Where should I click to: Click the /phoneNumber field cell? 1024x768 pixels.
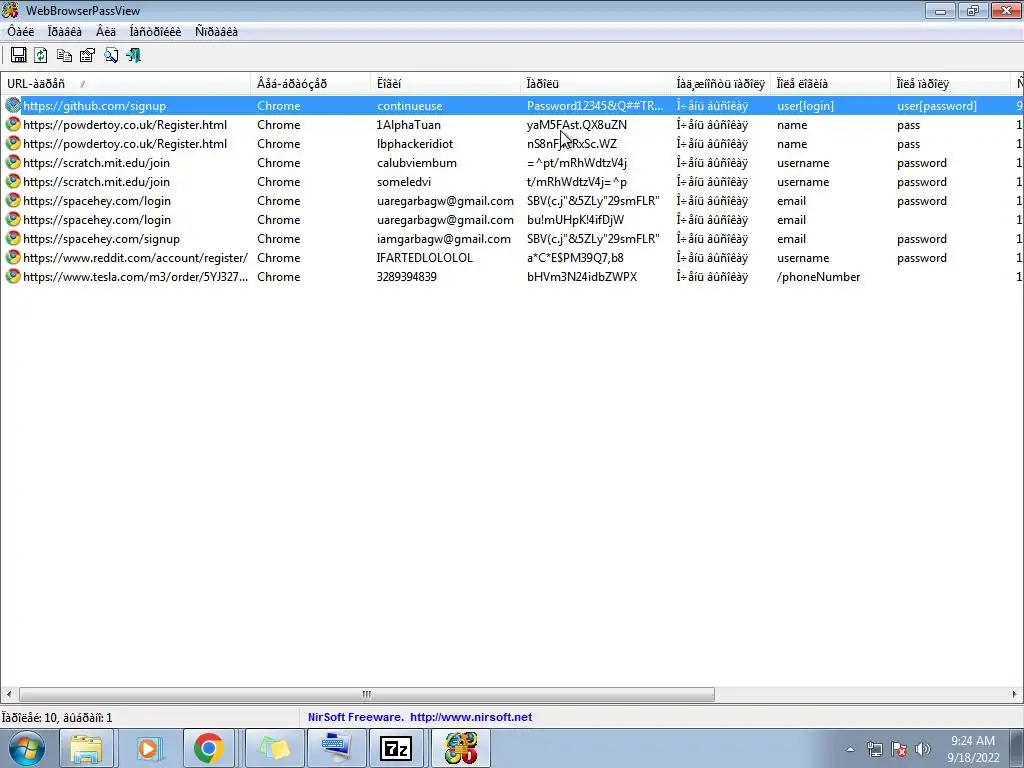818,276
